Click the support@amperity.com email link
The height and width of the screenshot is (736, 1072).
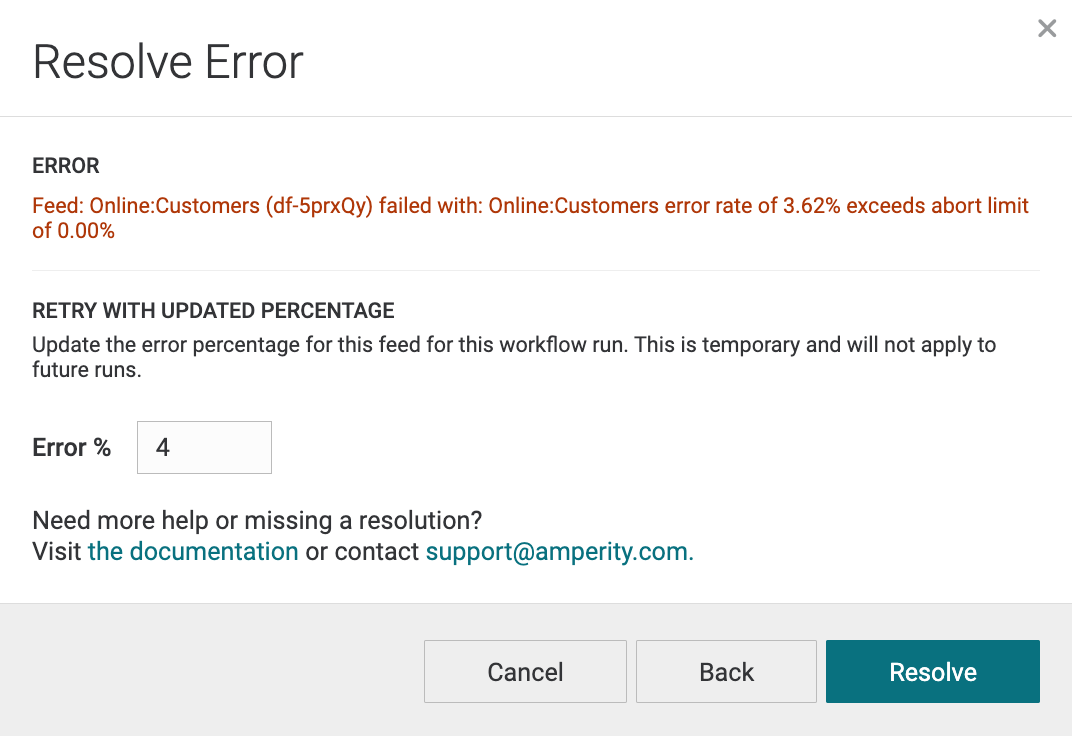click(559, 551)
